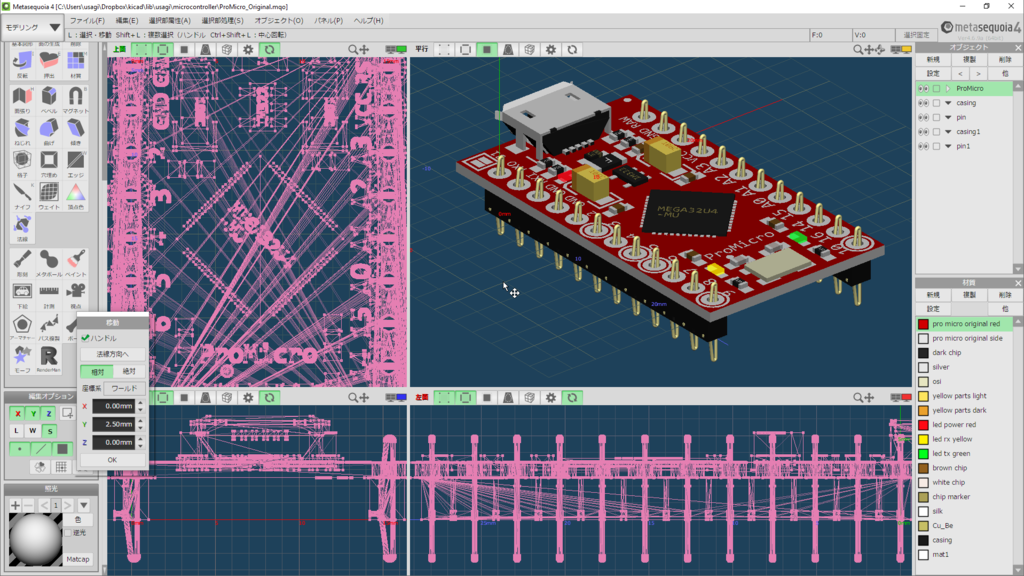Toggle the Y axis edit constraint

[33, 413]
